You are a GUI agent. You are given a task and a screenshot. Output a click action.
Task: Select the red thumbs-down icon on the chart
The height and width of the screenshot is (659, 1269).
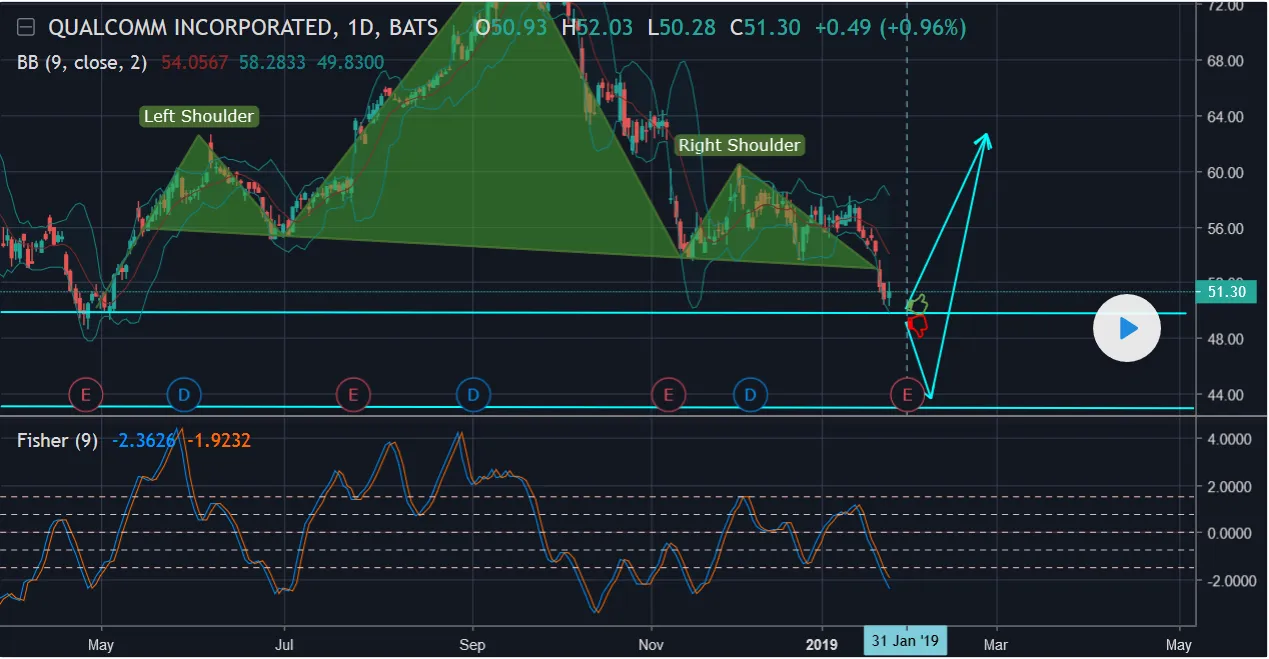click(x=917, y=325)
